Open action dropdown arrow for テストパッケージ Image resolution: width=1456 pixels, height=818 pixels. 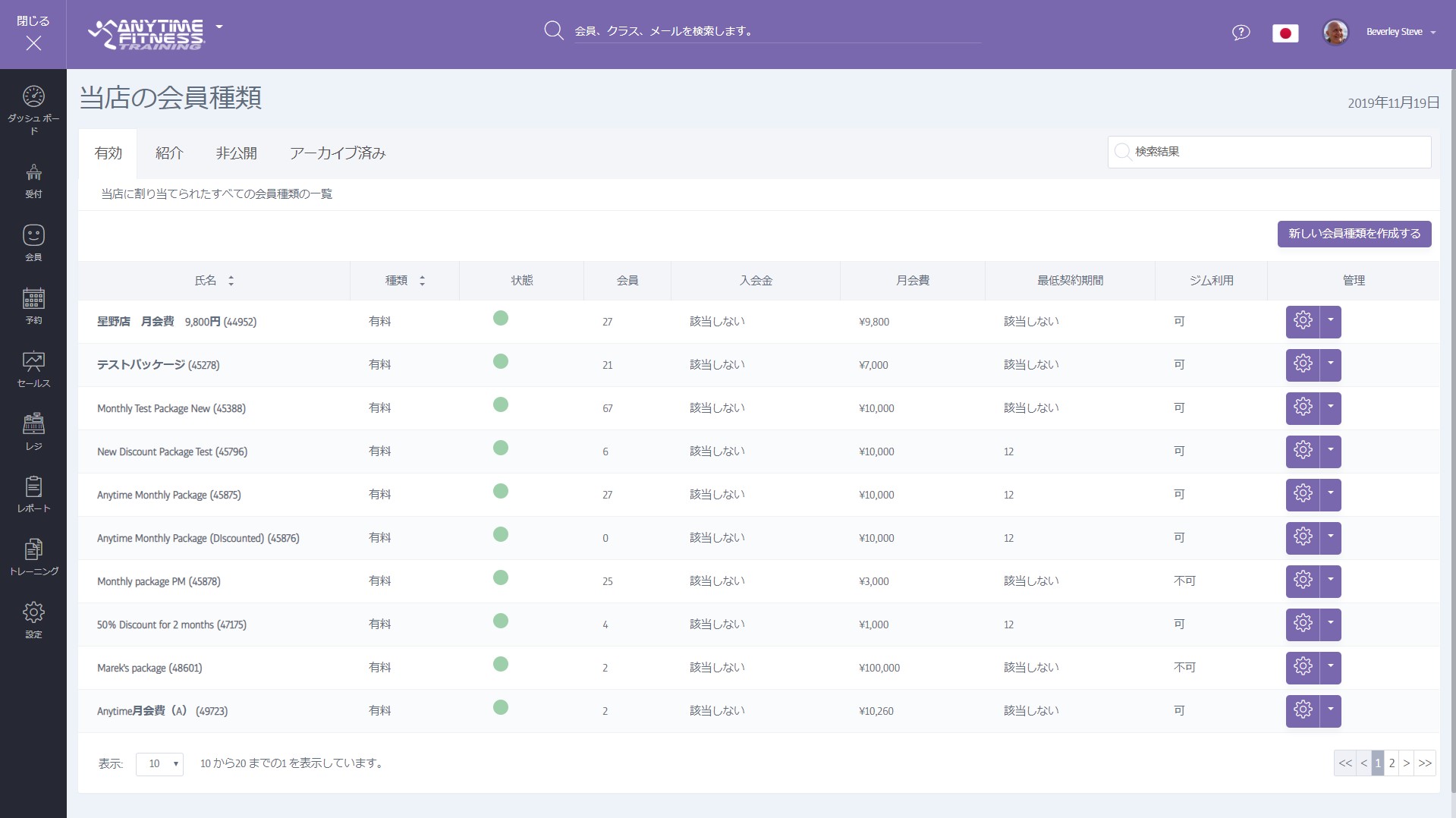pos(1331,365)
